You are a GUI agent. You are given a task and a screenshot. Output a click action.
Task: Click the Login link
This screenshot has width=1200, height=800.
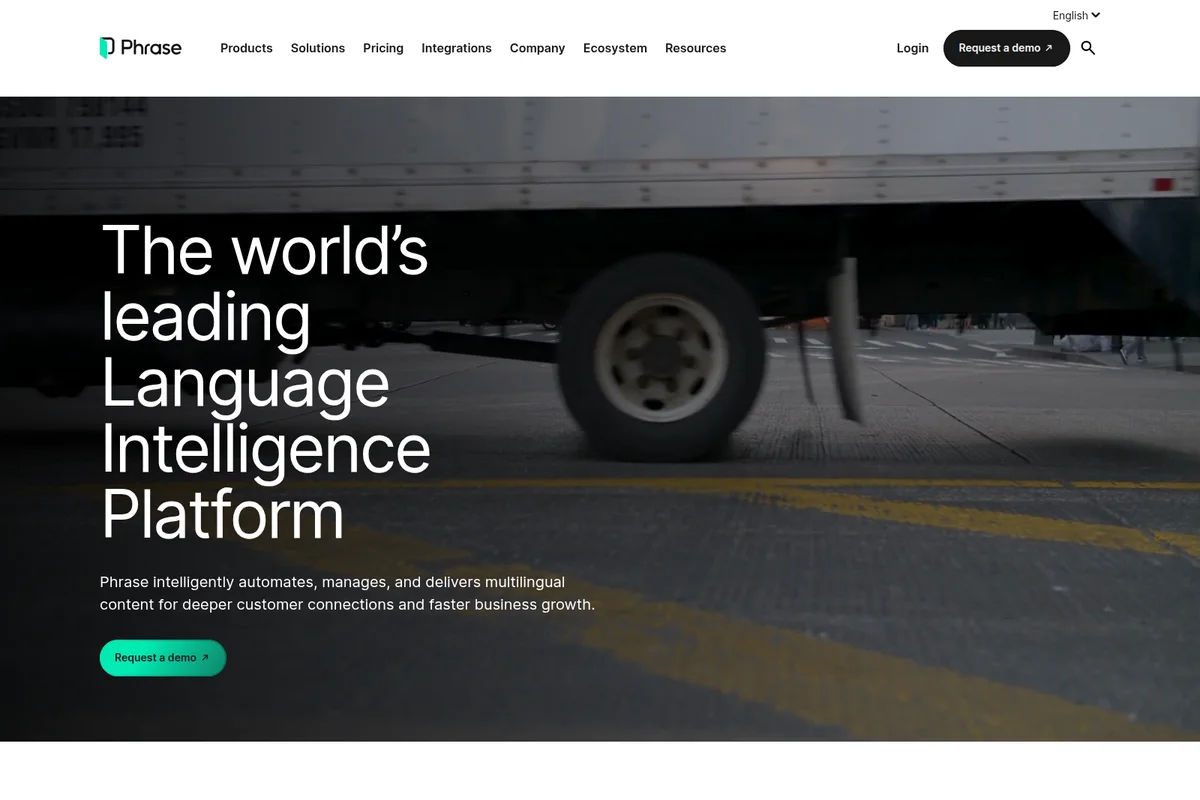pos(912,48)
